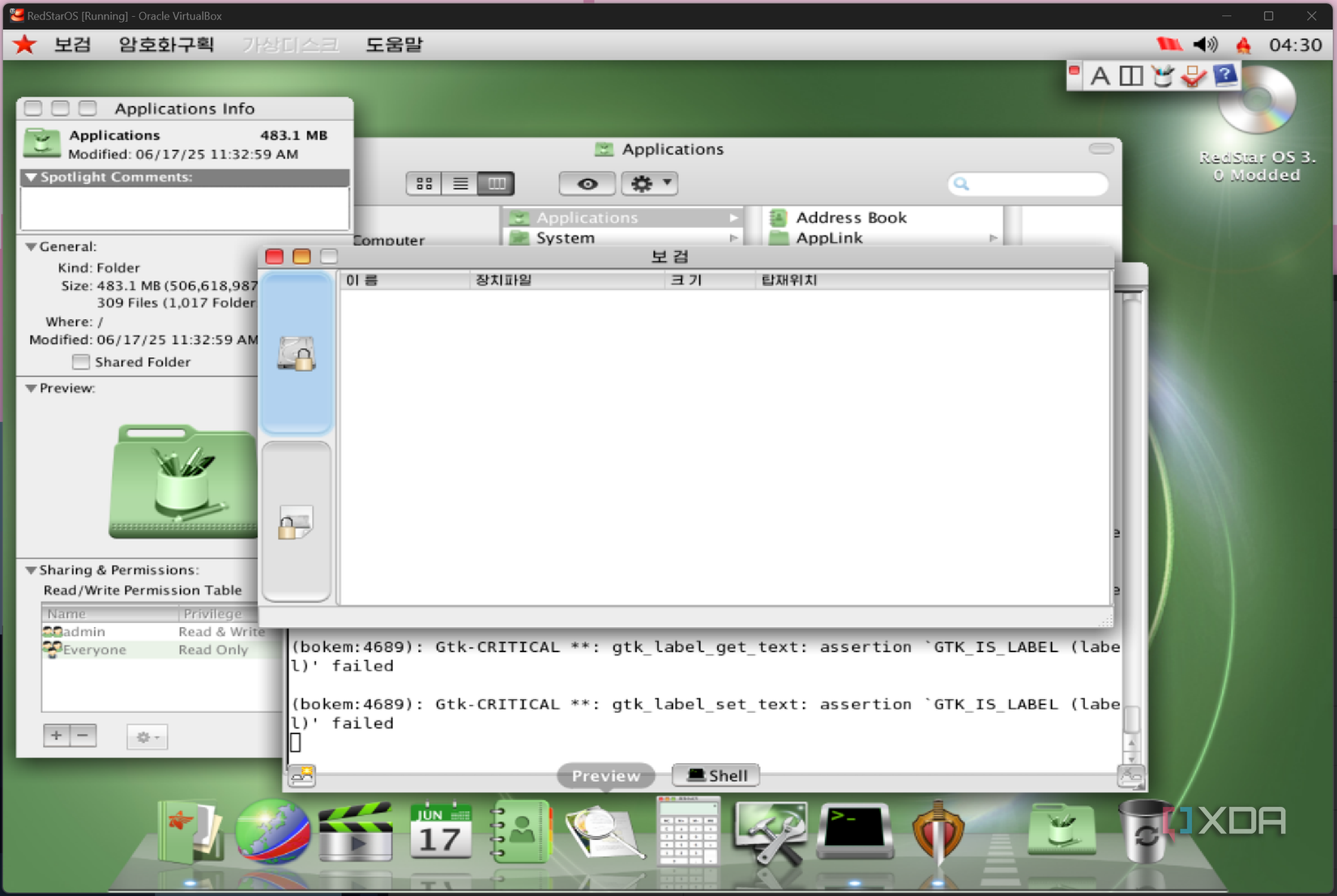
Task: Open the Naenara web browser in the dock
Action: [272, 832]
